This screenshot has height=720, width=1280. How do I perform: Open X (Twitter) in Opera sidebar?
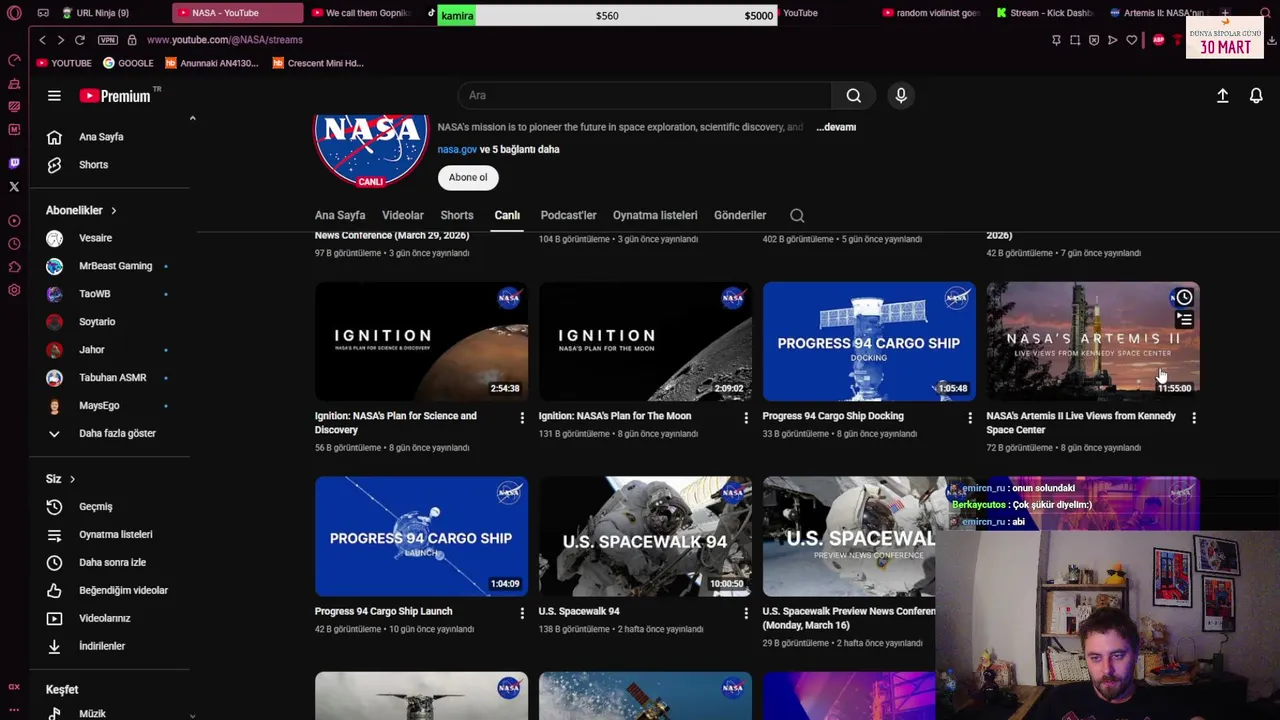click(14, 186)
